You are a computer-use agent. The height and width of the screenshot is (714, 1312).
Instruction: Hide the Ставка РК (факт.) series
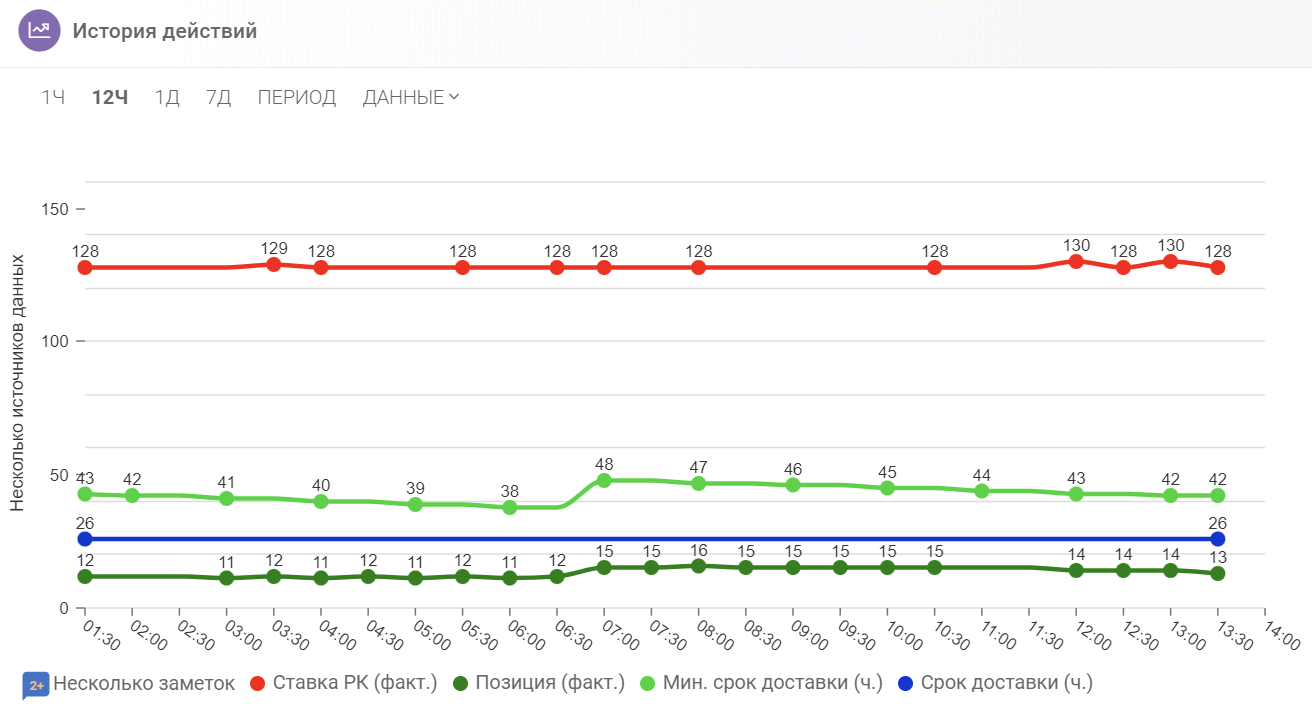355,684
